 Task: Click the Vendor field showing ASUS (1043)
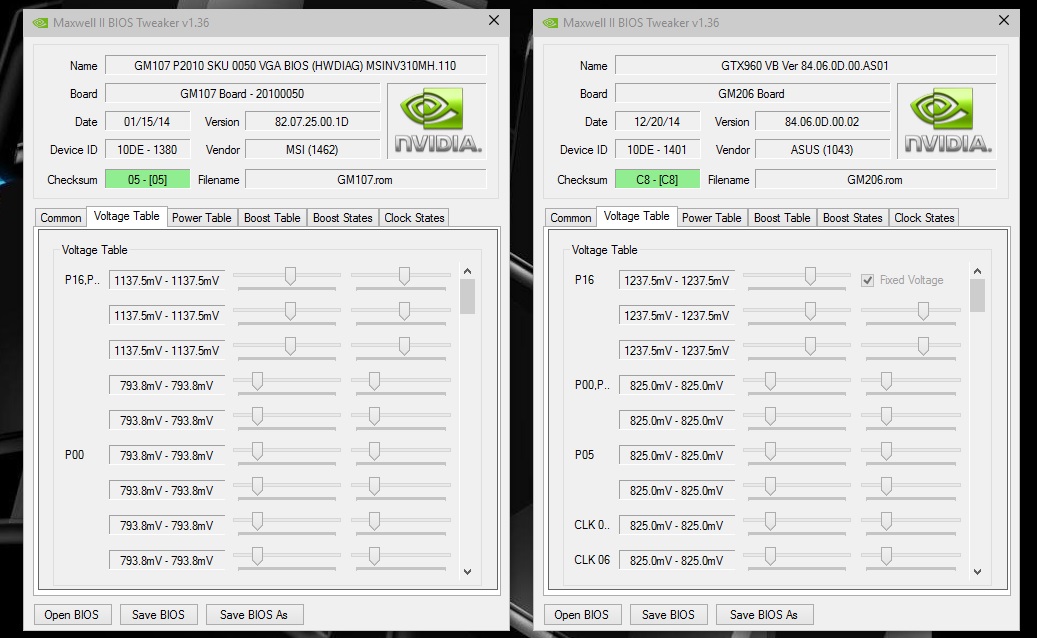point(822,150)
